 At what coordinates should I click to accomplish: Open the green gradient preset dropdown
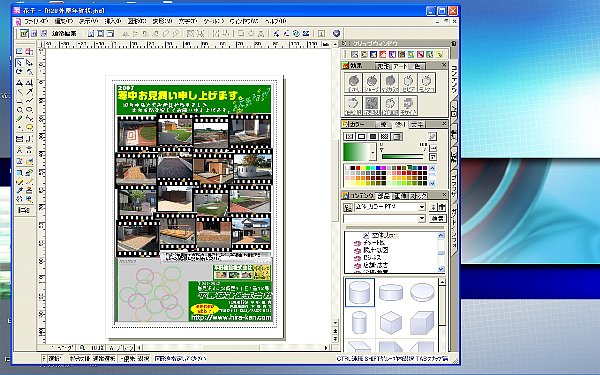(373, 153)
